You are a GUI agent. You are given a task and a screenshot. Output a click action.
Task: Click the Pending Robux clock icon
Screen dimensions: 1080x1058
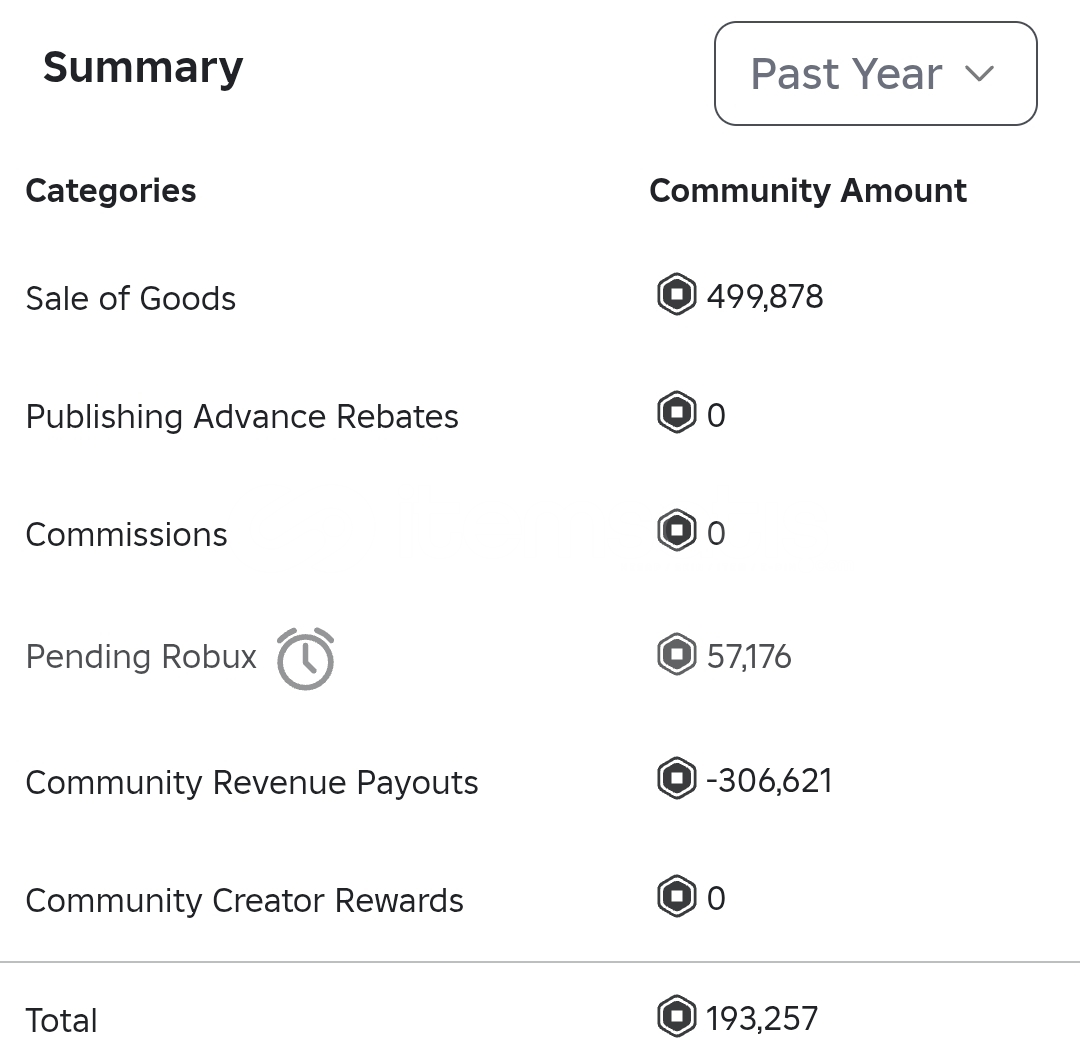point(305,658)
